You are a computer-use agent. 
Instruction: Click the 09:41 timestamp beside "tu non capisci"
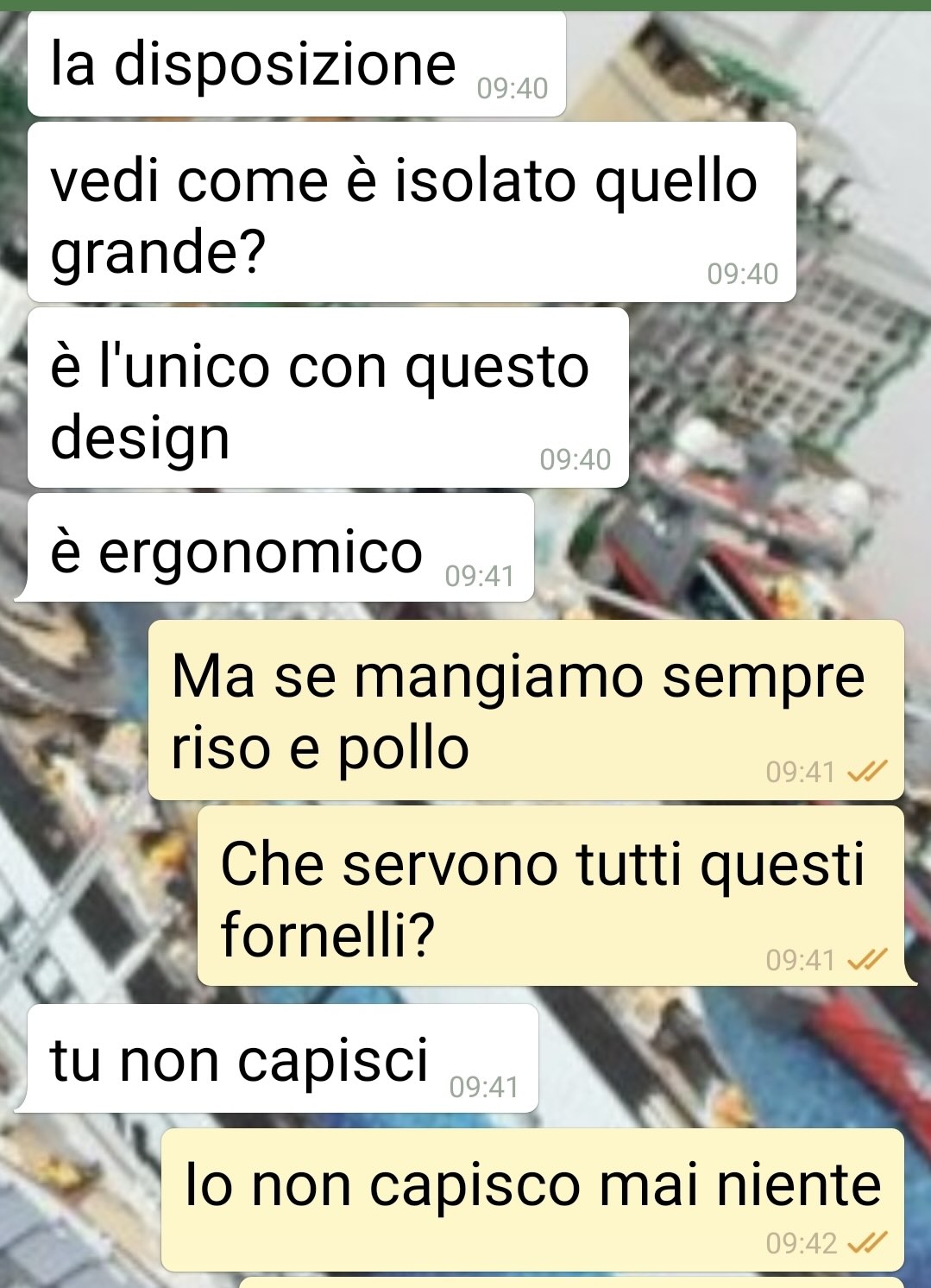pos(484,1086)
